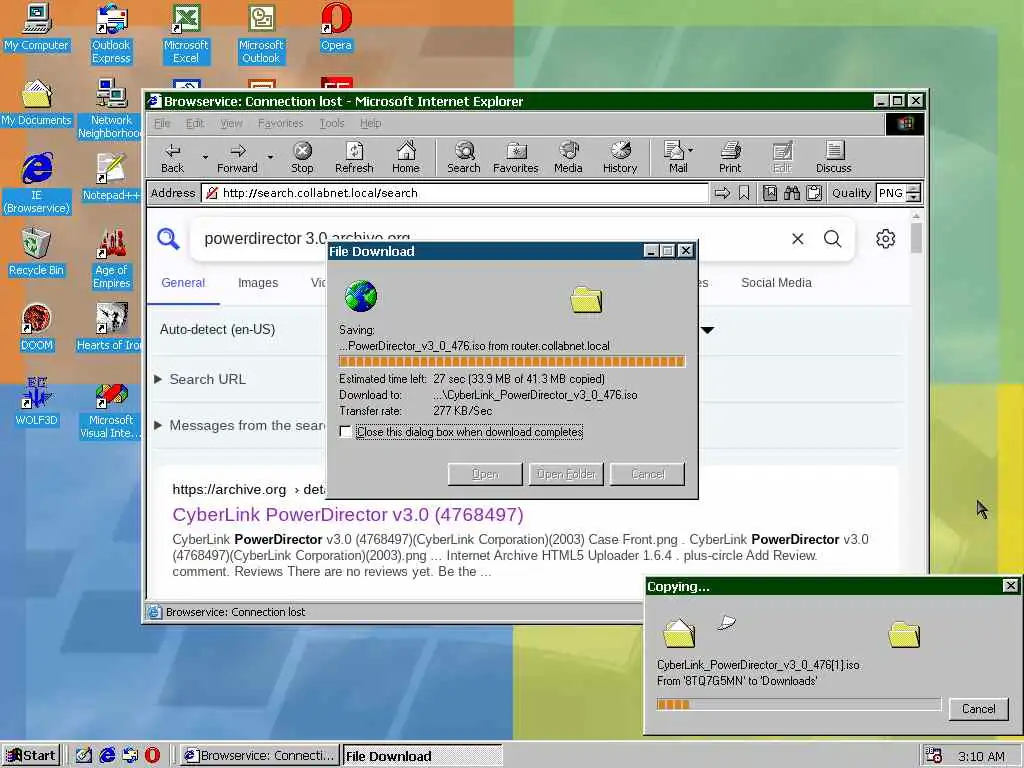1024x768 pixels.
Task: Expand the Search URL section
Action: (x=200, y=379)
